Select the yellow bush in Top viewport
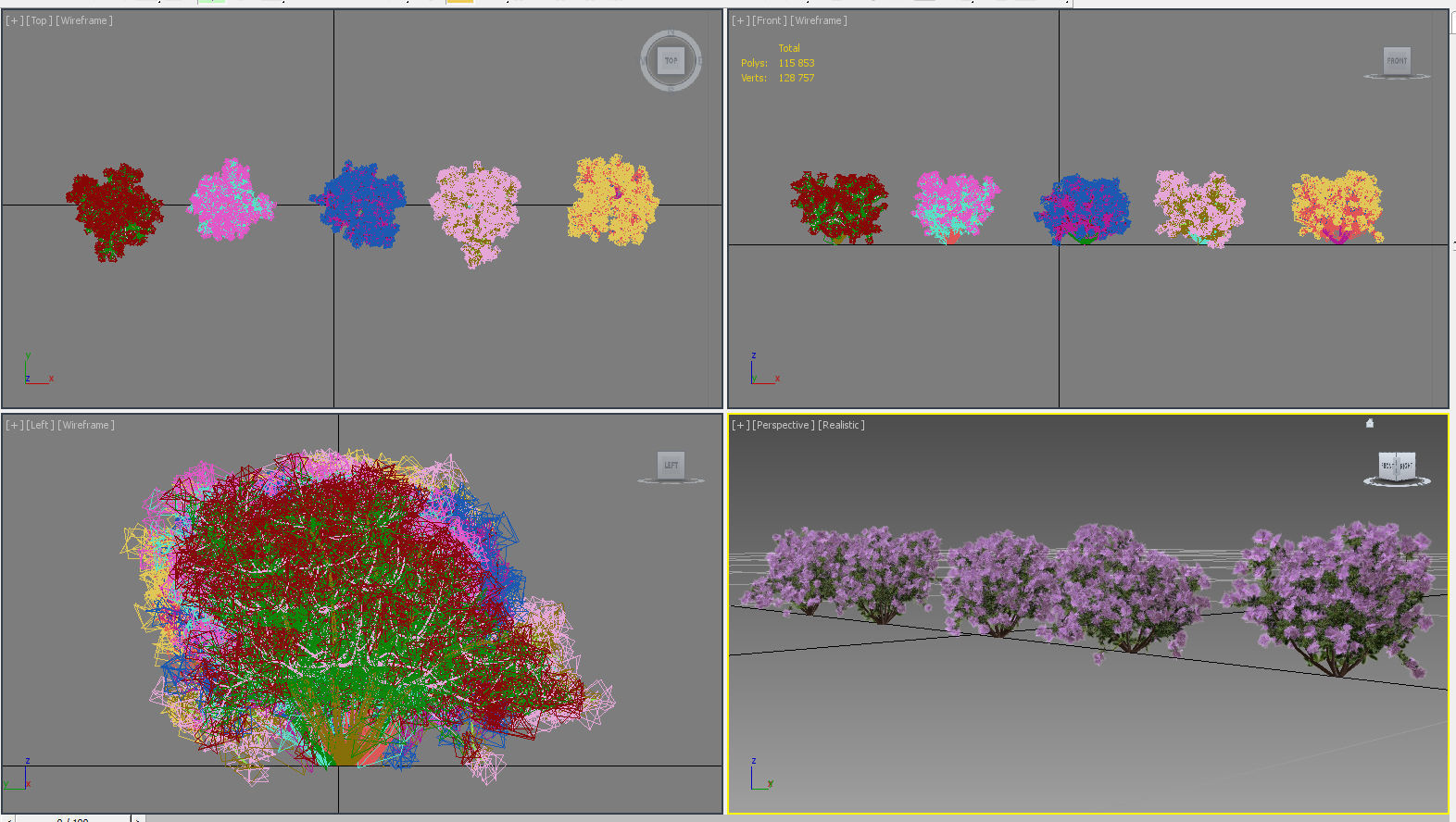The image size is (1456, 822). point(613,200)
